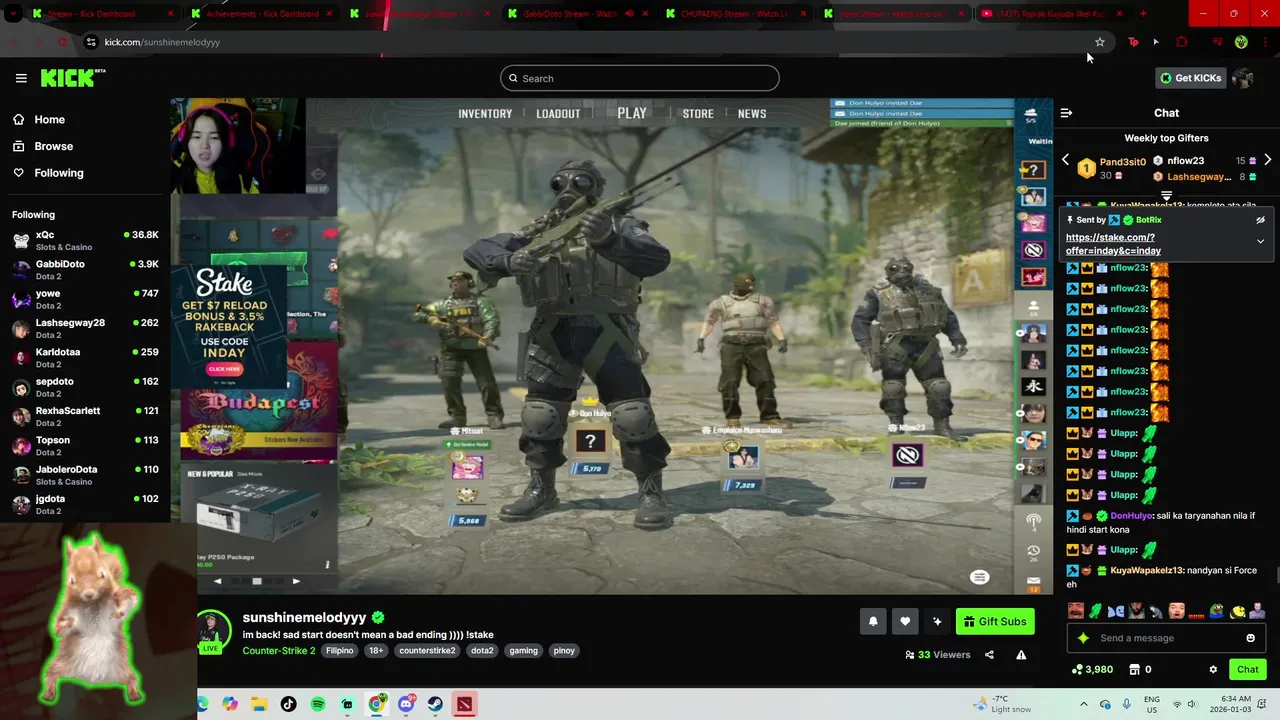Open the user profile avatar menu

1243,78
